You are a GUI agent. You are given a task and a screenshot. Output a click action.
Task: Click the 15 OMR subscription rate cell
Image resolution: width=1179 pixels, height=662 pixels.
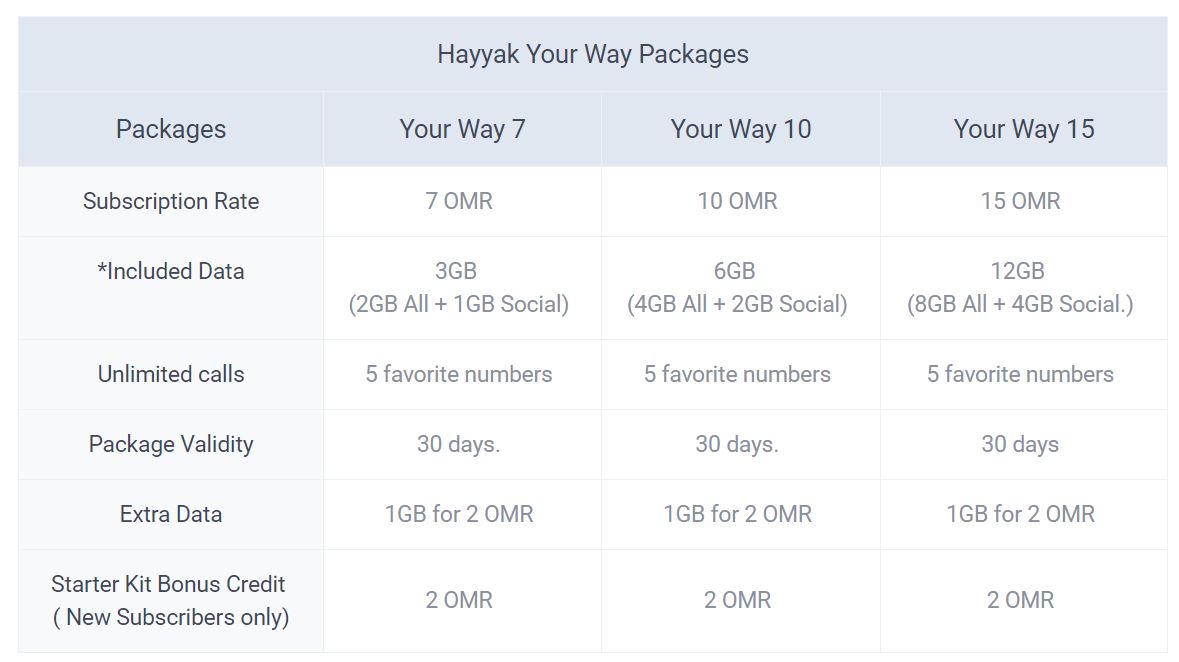coord(1021,201)
